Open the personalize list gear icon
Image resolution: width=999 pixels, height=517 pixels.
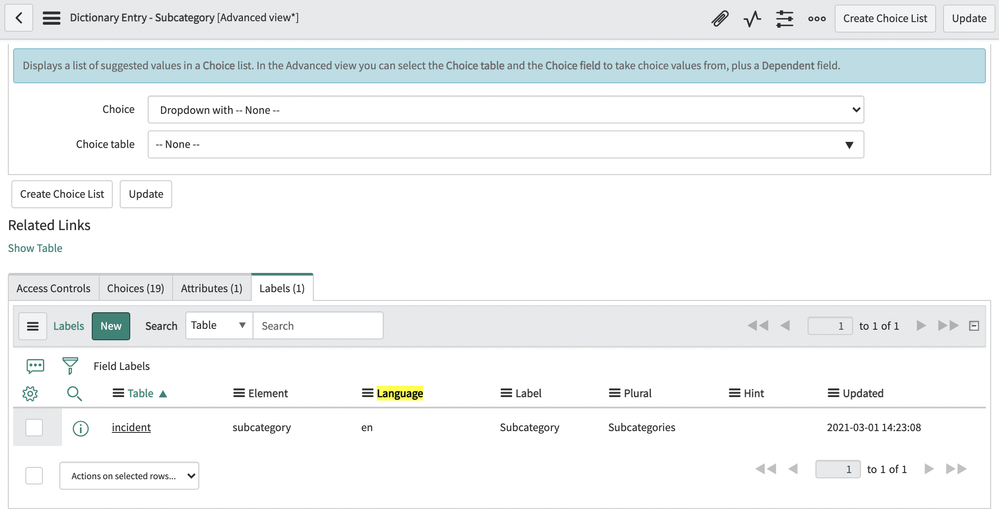coord(30,393)
